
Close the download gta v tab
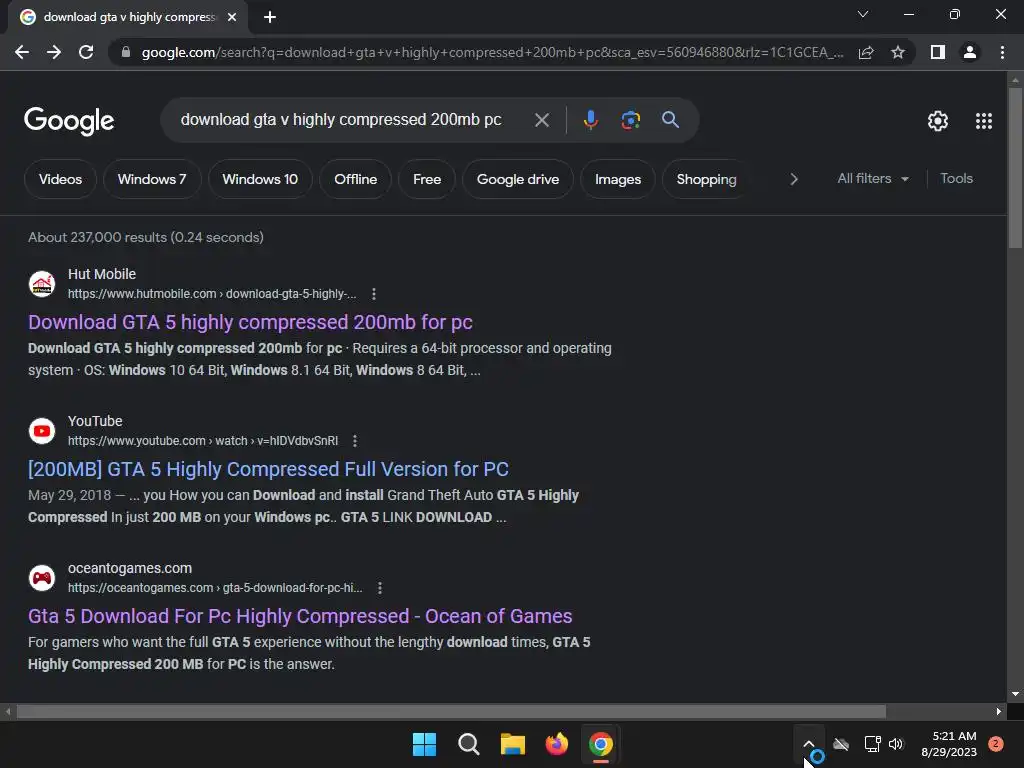[232, 17]
